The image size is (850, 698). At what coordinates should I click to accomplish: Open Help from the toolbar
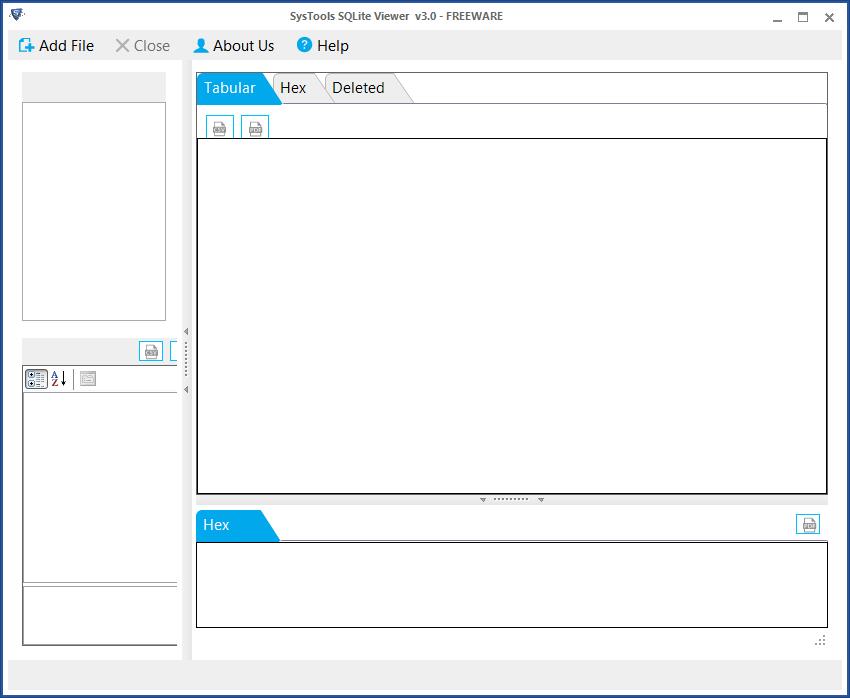point(323,46)
